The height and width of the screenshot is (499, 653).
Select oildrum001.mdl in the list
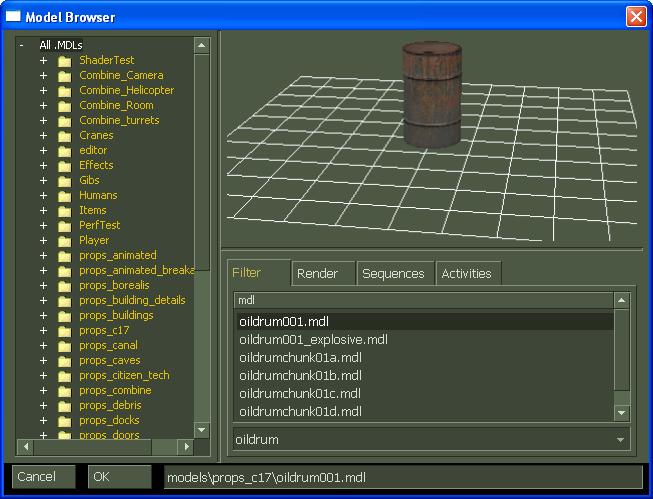(x=425, y=322)
